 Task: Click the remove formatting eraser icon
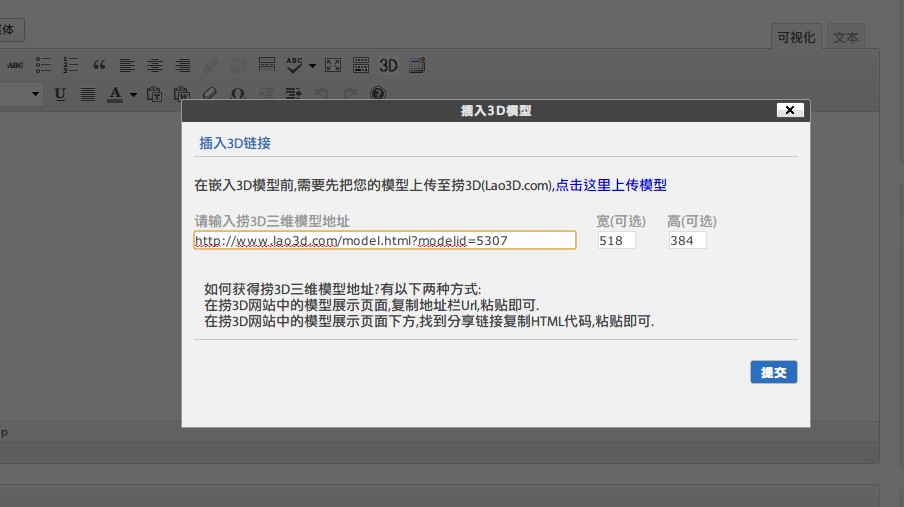click(210, 94)
